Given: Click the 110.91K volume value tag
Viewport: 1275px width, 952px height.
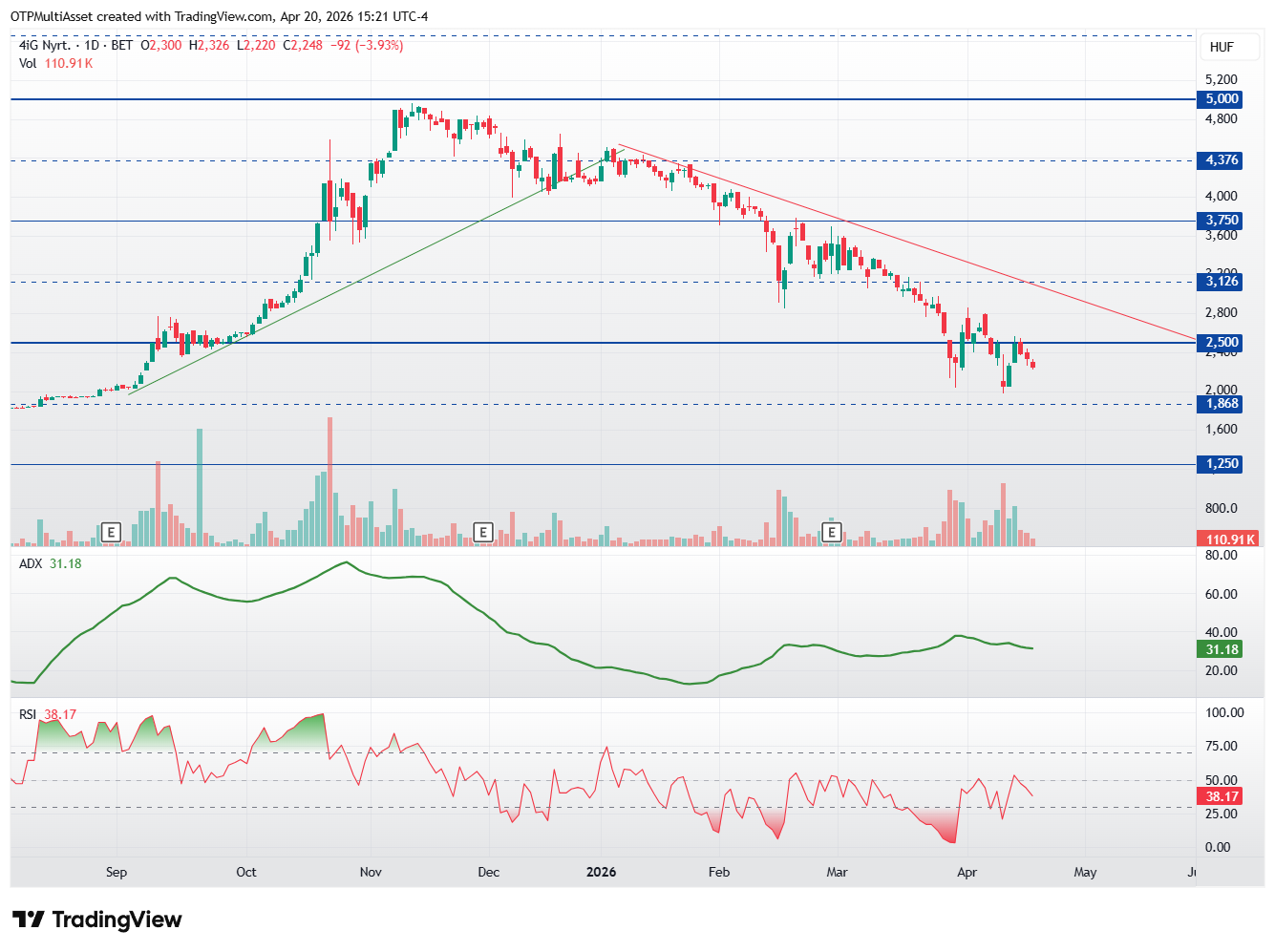Looking at the screenshot, I should 1228,539.
